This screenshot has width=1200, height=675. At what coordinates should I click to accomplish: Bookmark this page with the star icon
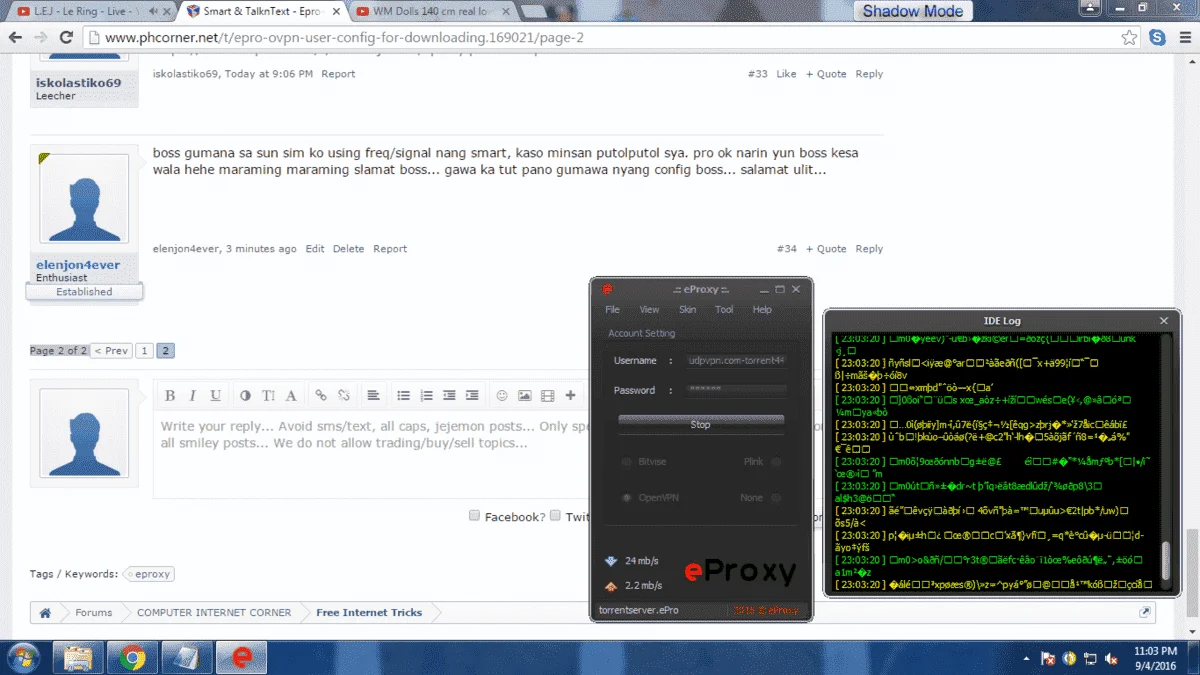(1129, 38)
